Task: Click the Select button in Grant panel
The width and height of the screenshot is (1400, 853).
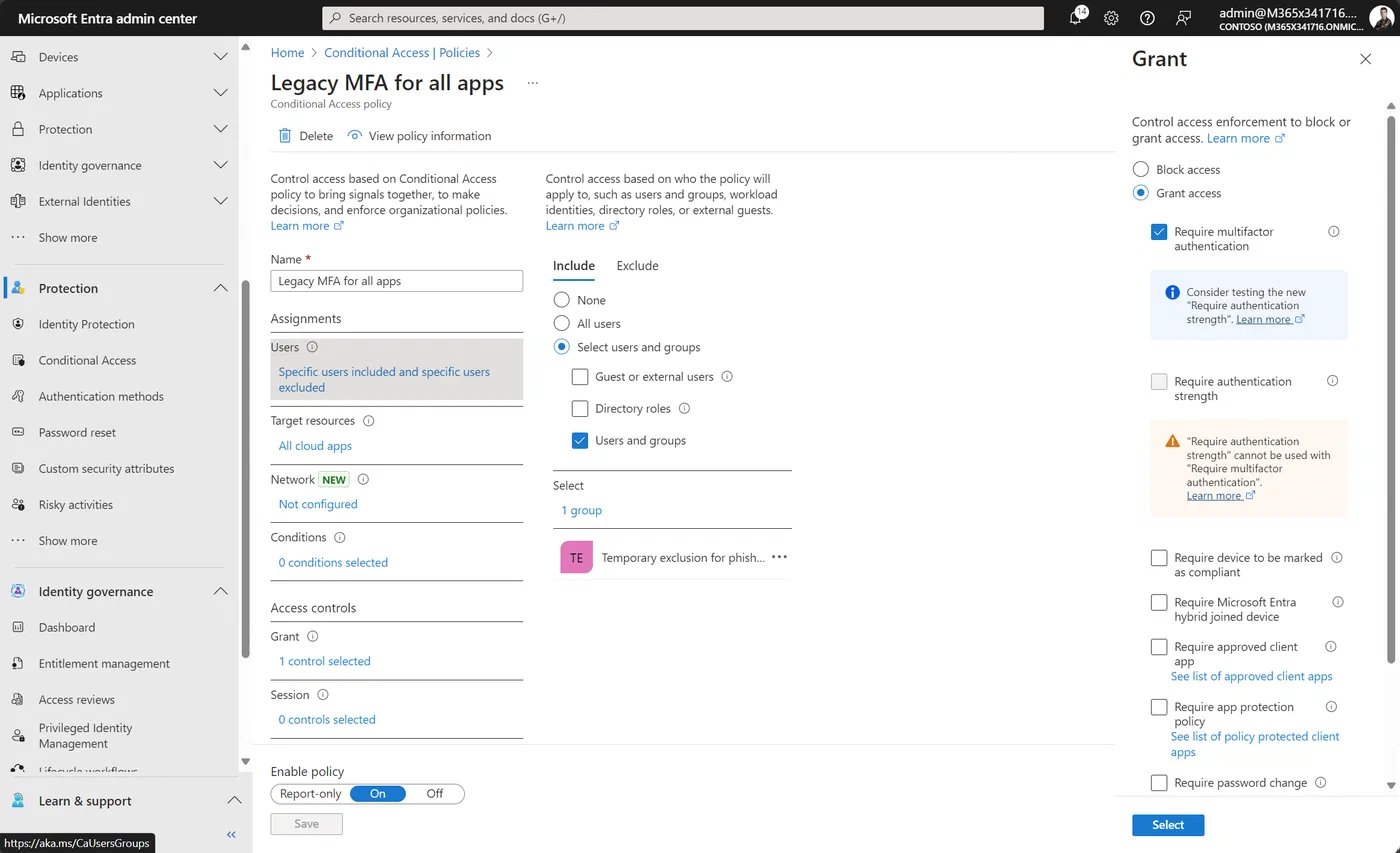Action: click(1168, 825)
